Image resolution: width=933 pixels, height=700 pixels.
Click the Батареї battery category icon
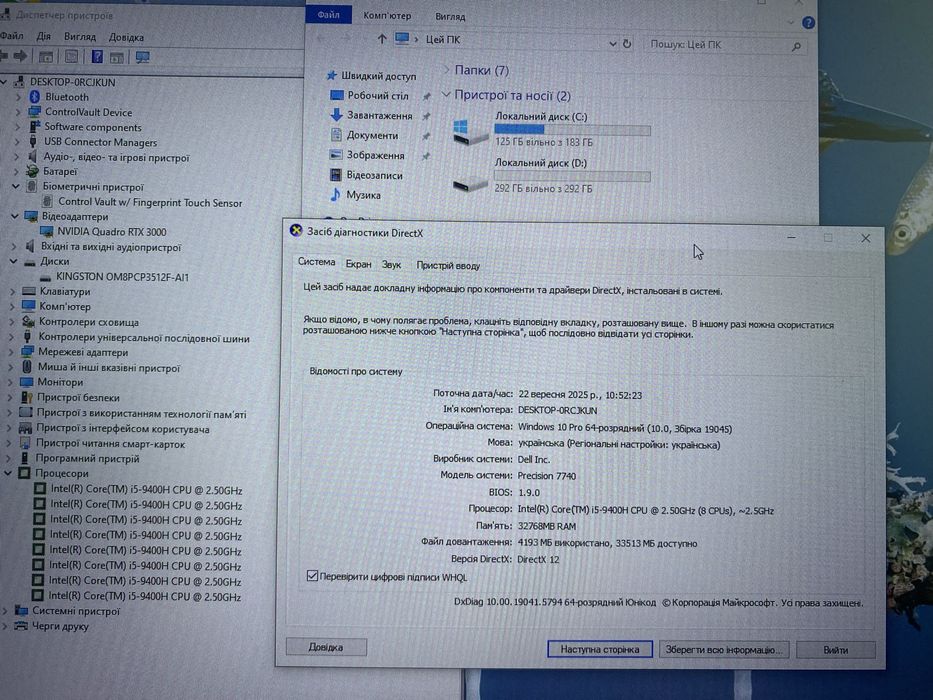33,171
